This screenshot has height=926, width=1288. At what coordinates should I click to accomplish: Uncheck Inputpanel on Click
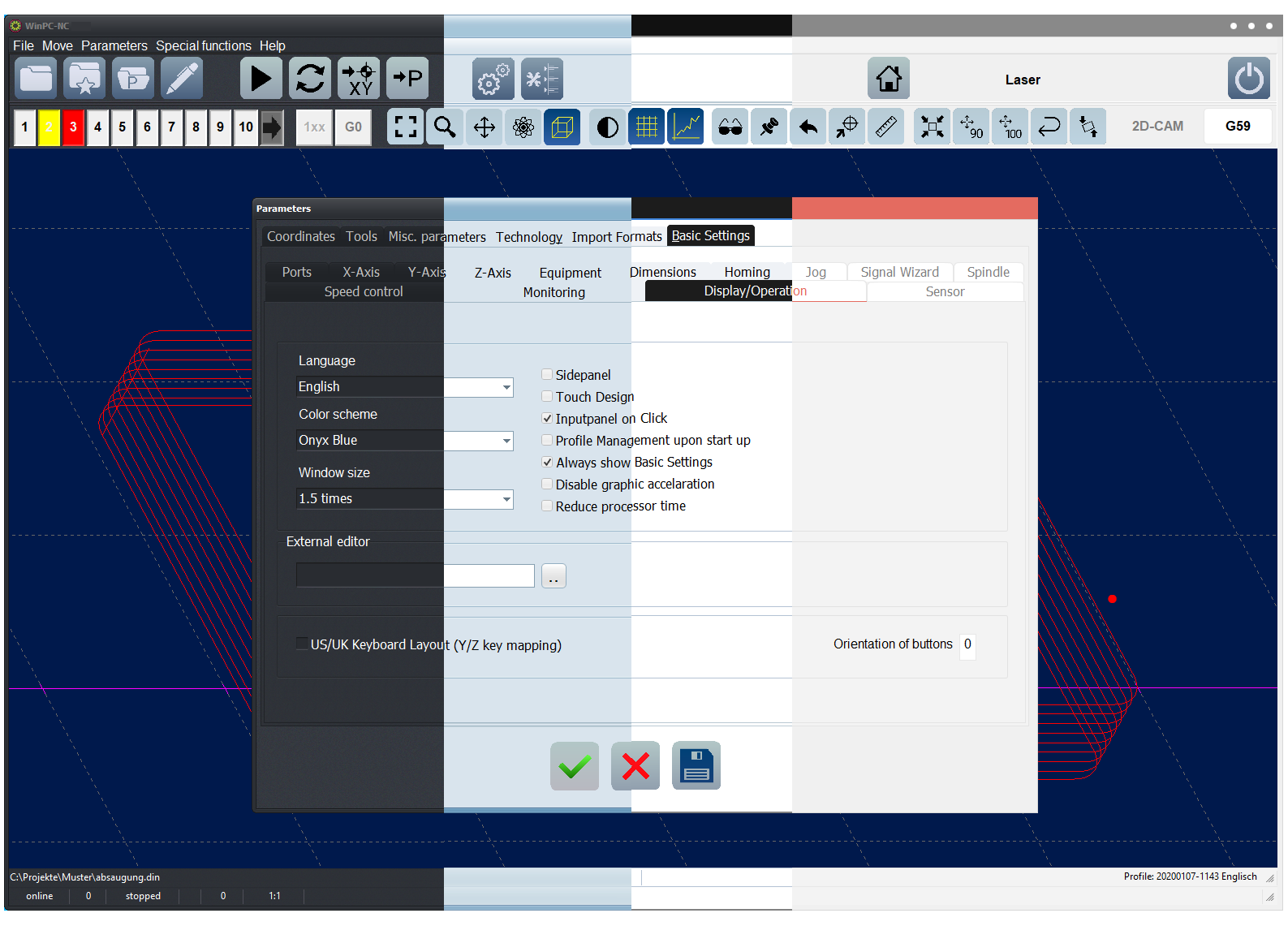[547, 418]
